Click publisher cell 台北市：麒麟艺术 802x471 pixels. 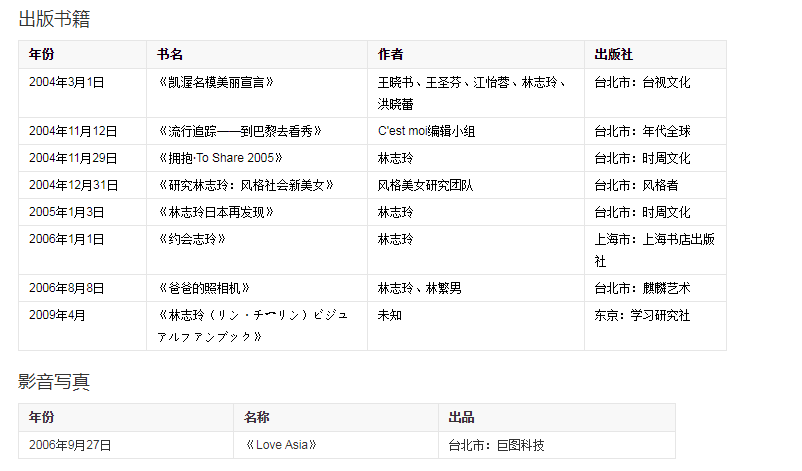(x=642, y=288)
